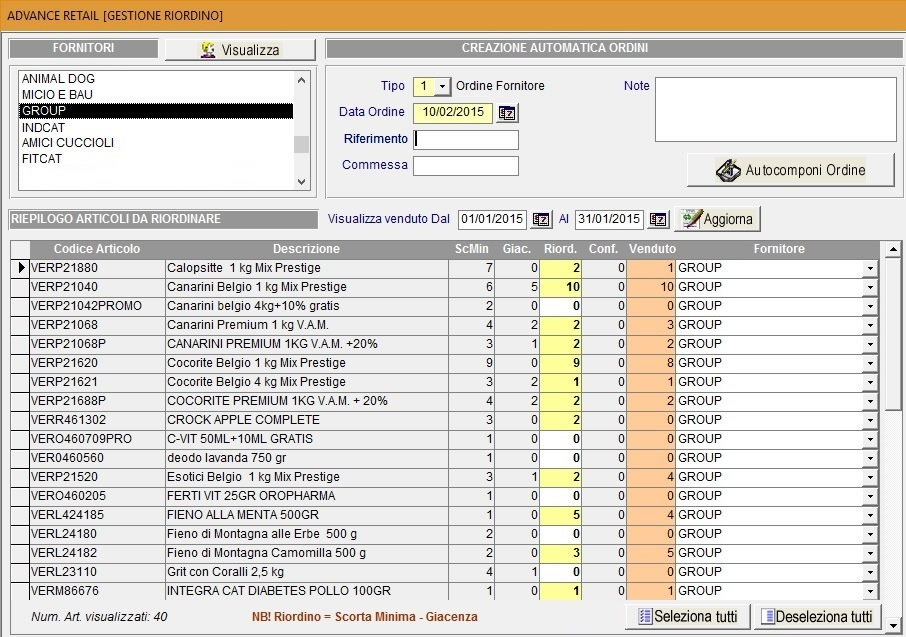Click Codice Articolo column header

click(x=97, y=249)
